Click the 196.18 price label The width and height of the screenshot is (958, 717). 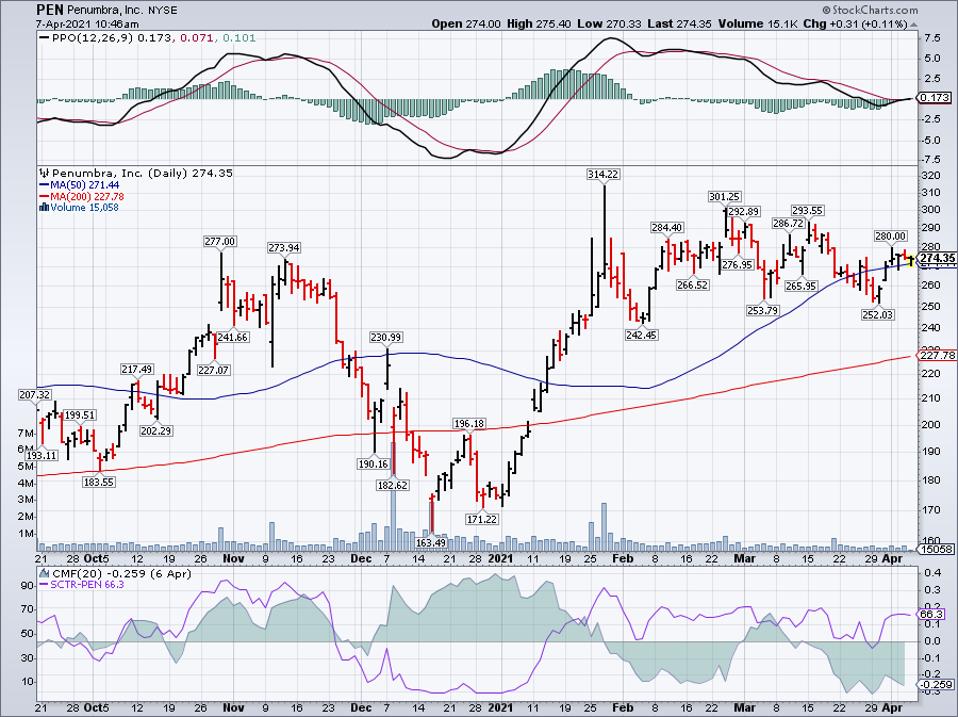point(469,423)
